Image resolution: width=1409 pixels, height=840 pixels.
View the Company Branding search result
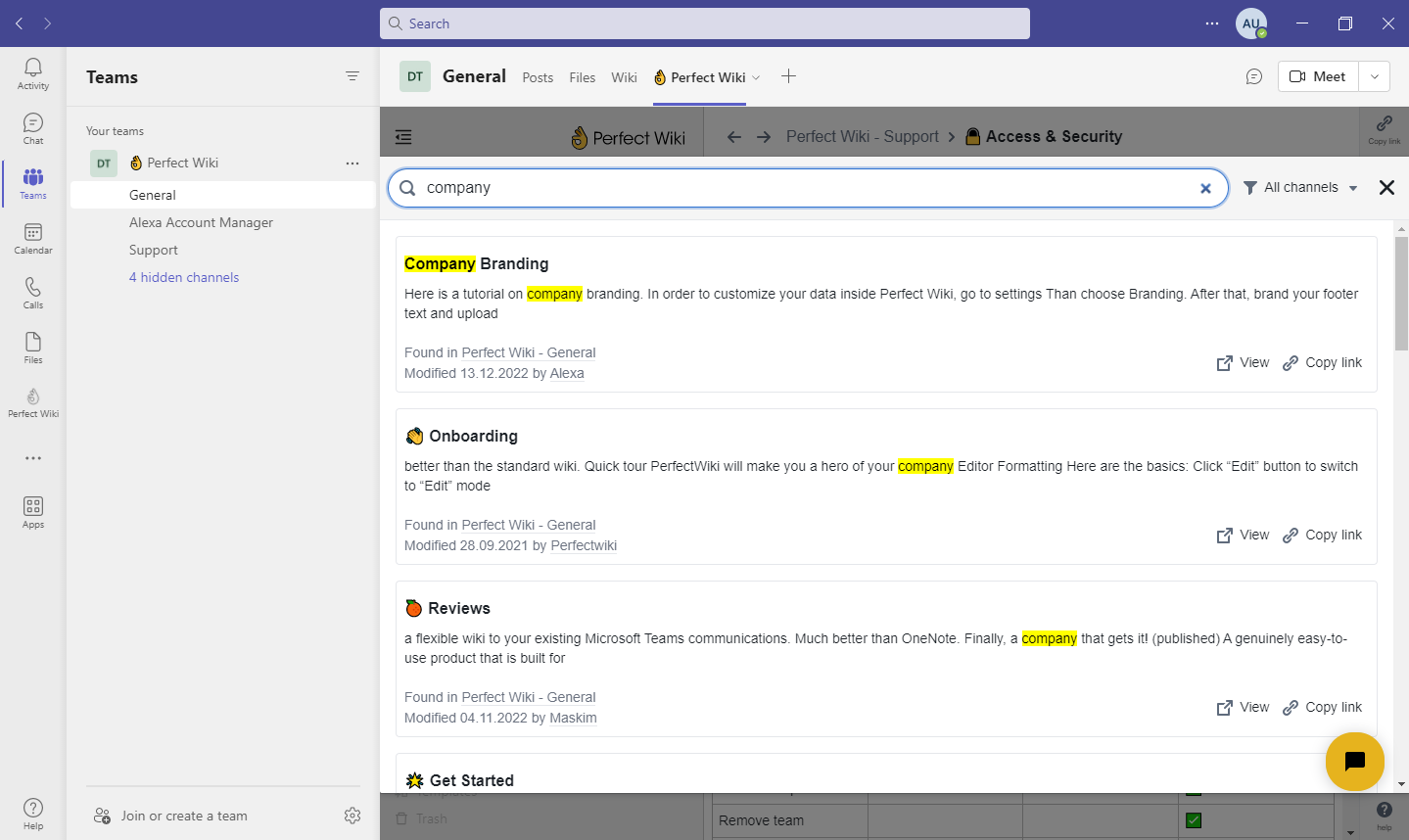tap(1242, 362)
